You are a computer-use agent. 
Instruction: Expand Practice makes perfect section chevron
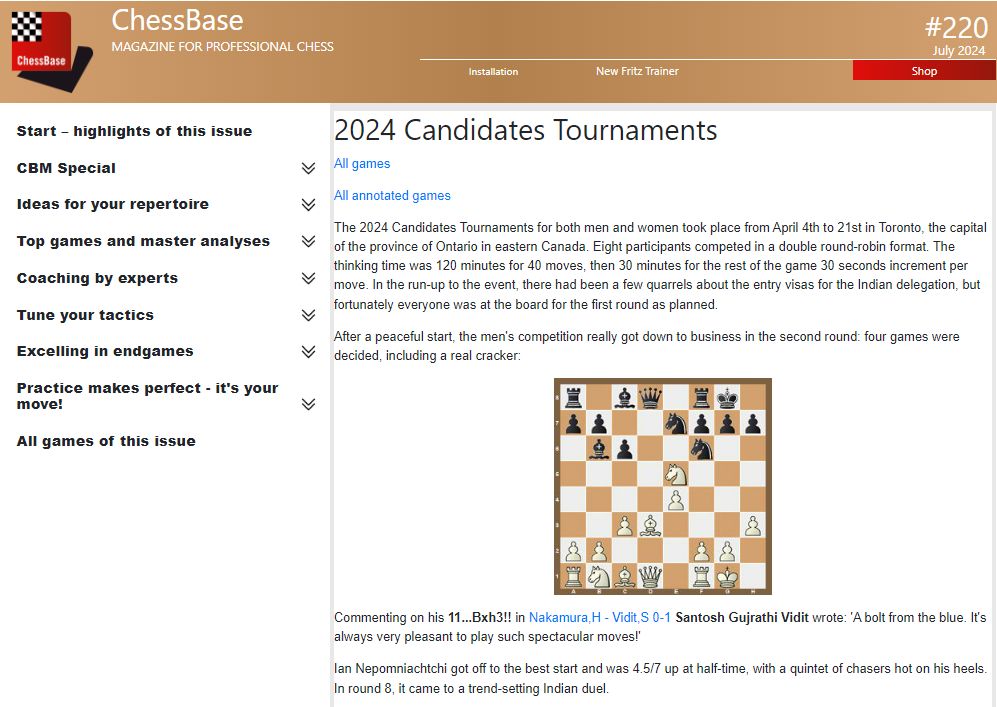(308, 404)
